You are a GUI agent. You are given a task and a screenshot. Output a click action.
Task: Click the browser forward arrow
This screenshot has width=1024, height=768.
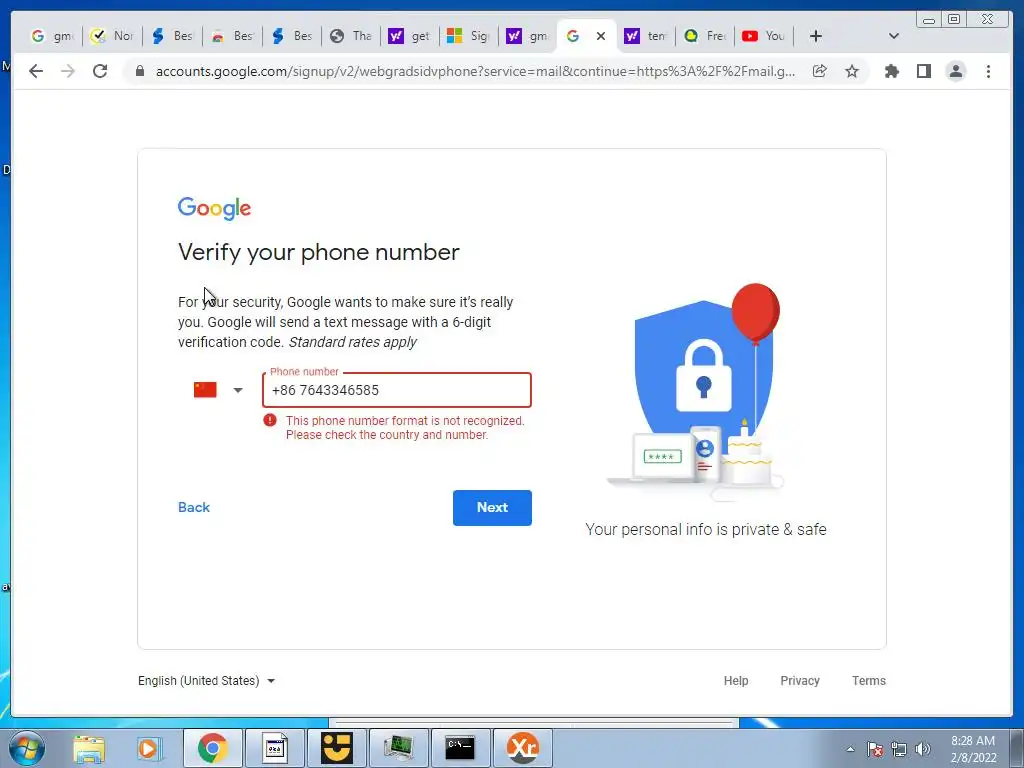(68, 71)
